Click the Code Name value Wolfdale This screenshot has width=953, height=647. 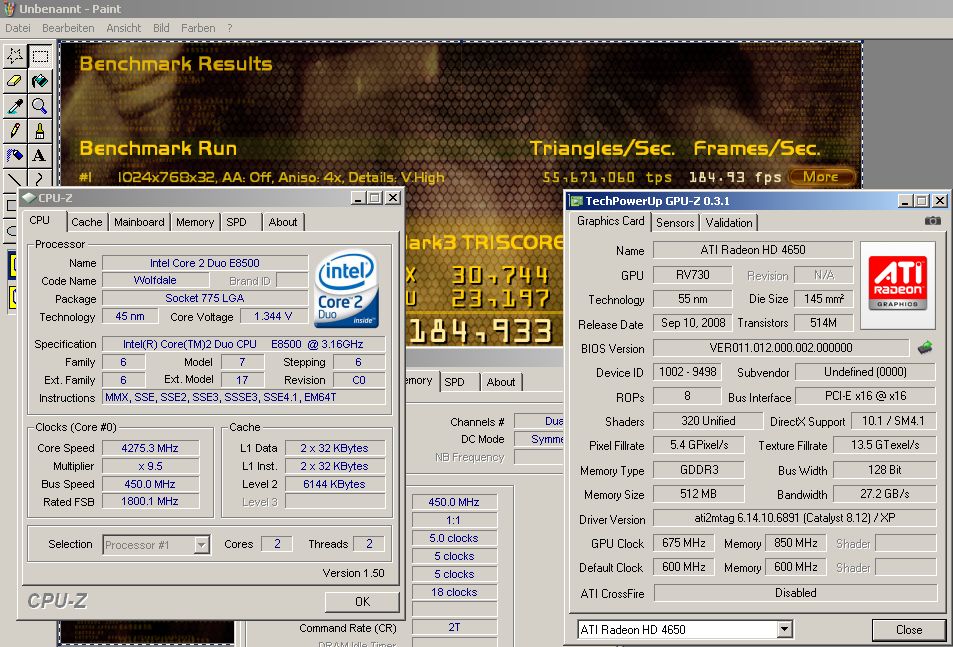(x=155, y=280)
